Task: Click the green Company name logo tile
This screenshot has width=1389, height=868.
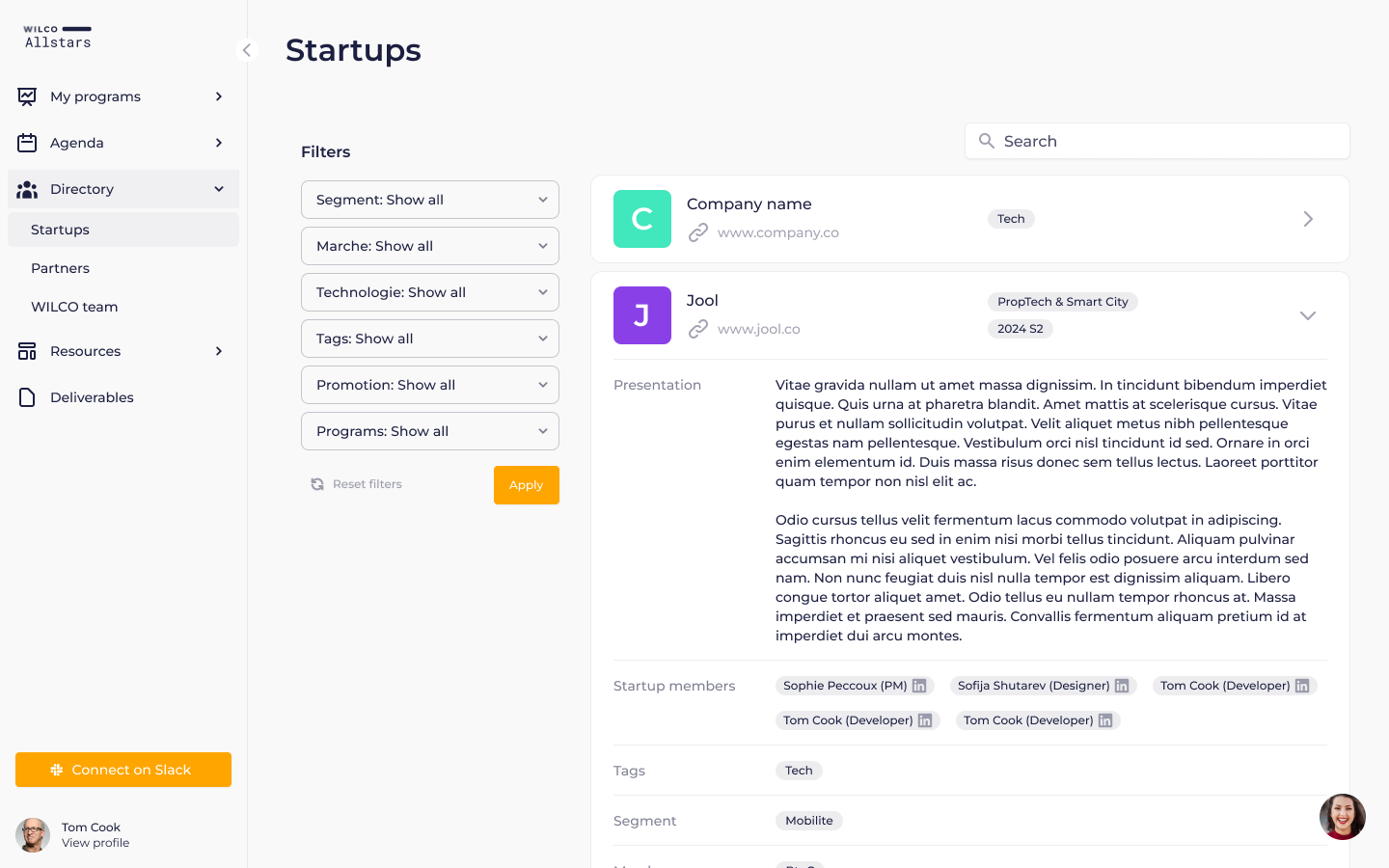Action: pyautogui.click(x=642, y=219)
